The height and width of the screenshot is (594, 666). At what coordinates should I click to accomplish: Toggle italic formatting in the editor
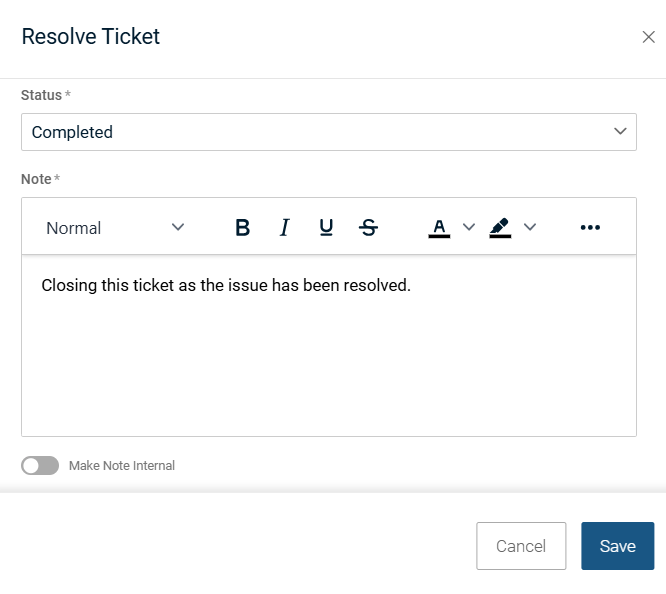(x=284, y=228)
